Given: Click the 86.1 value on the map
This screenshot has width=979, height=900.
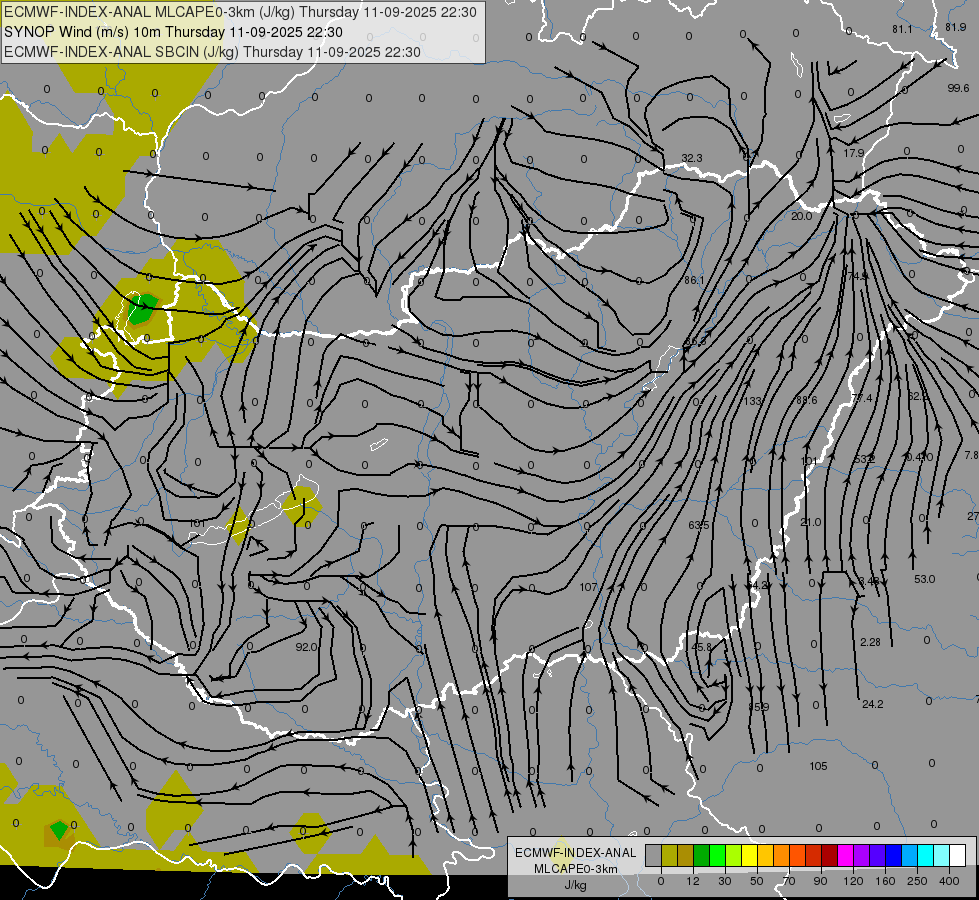Looking at the screenshot, I should click(x=694, y=280).
